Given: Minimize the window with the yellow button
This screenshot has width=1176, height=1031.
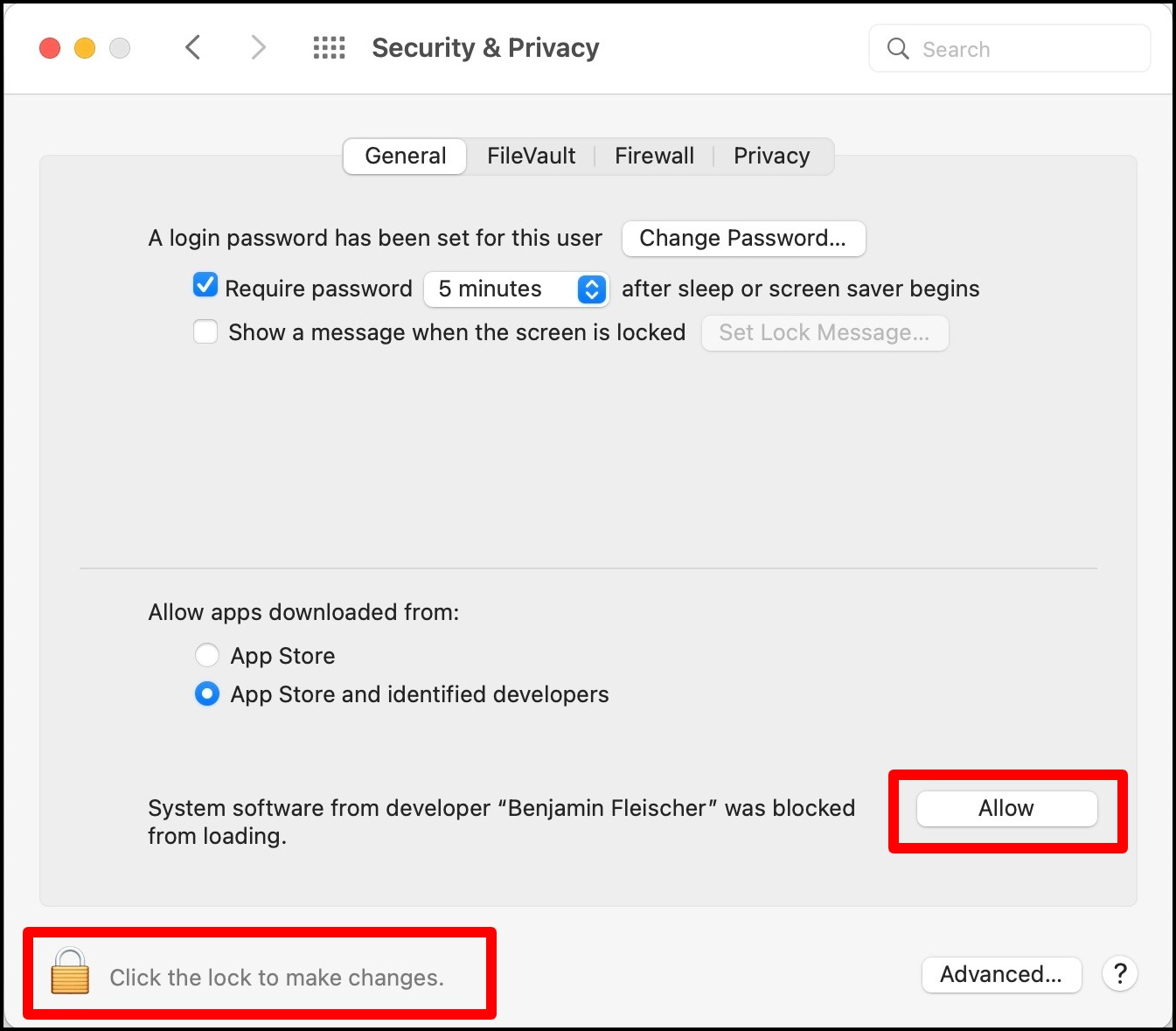Looking at the screenshot, I should [85, 48].
